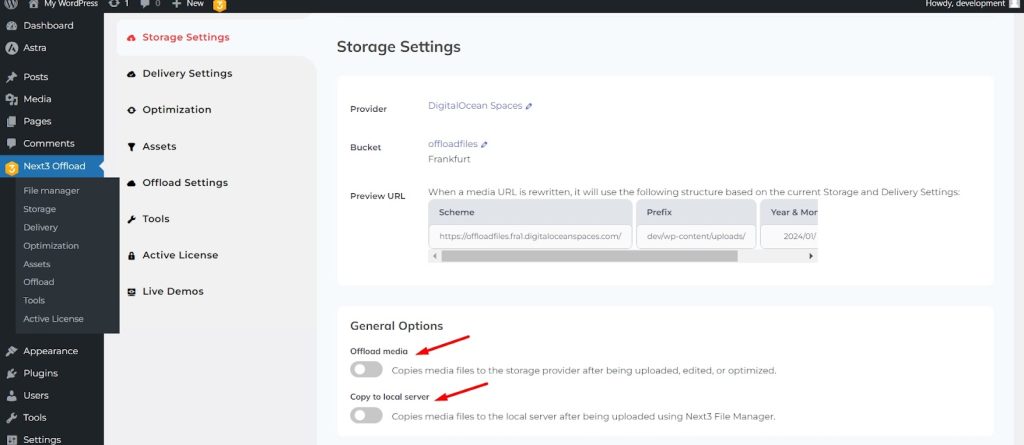Enable the Copy to local server toggle
The width and height of the screenshot is (1024, 445).
pyautogui.click(x=366, y=415)
